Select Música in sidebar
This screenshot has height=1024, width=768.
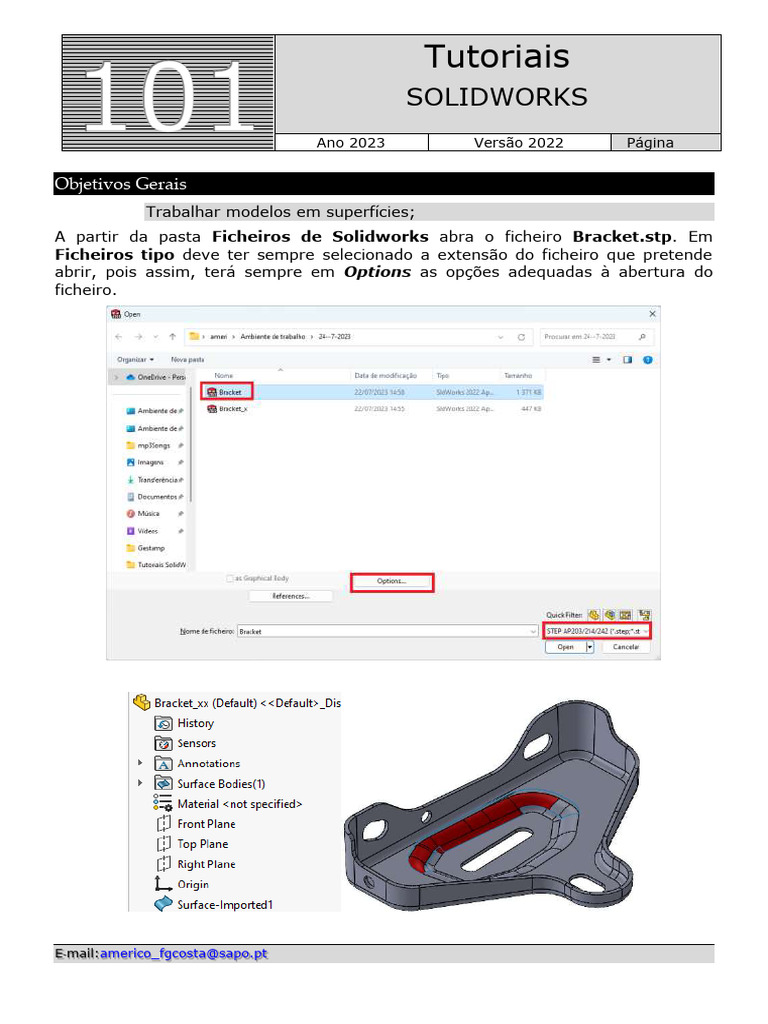point(154,514)
